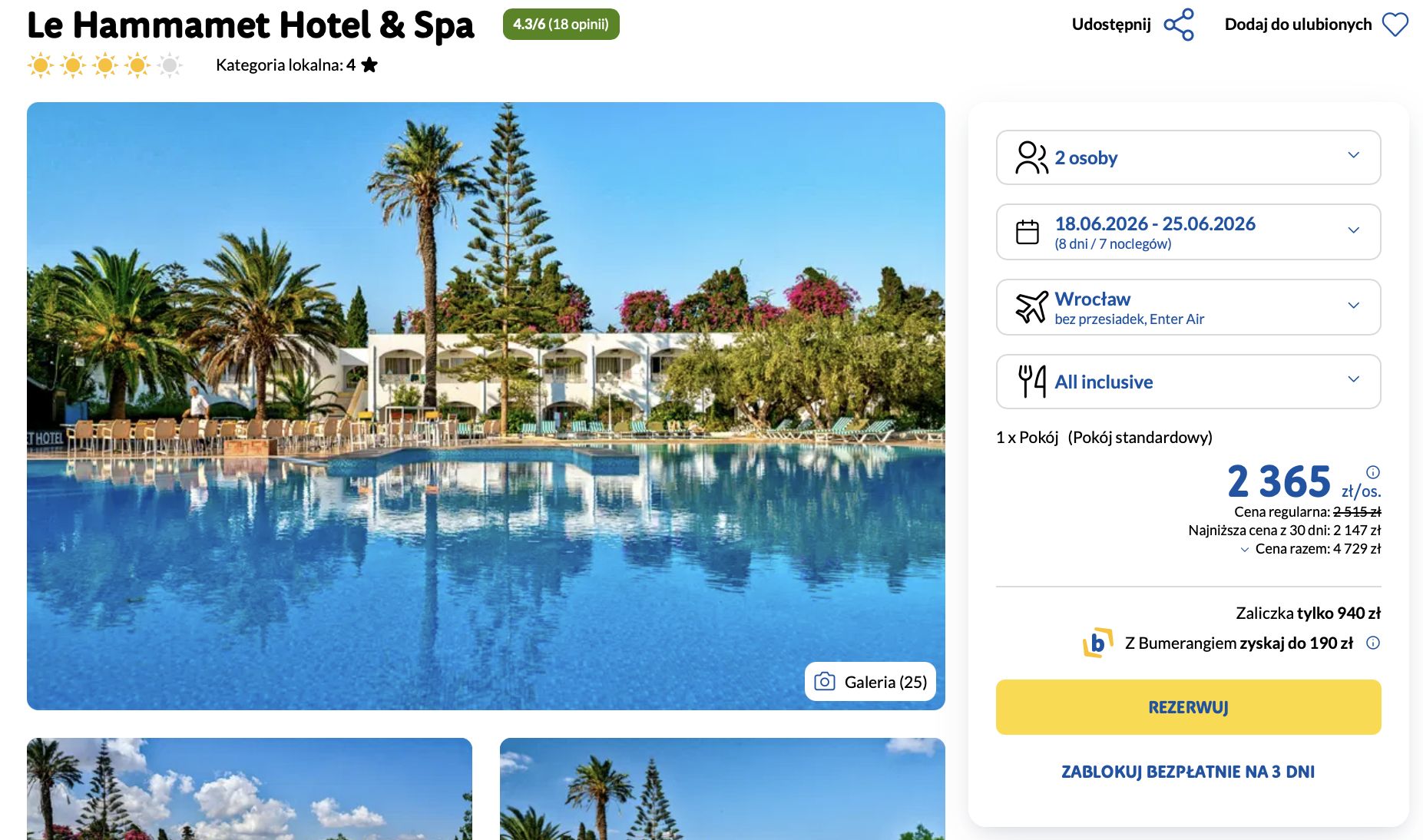The height and width of the screenshot is (840, 1423).
Task: Open the bottom left garden thumbnail
Action: [x=250, y=789]
